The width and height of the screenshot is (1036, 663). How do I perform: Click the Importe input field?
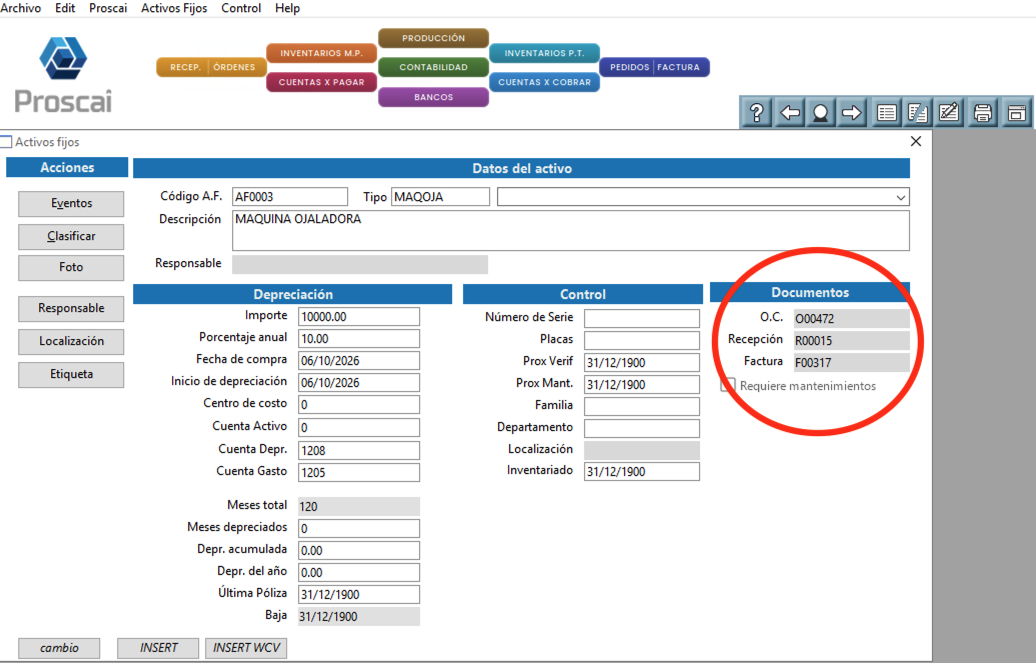pos(359,317)
